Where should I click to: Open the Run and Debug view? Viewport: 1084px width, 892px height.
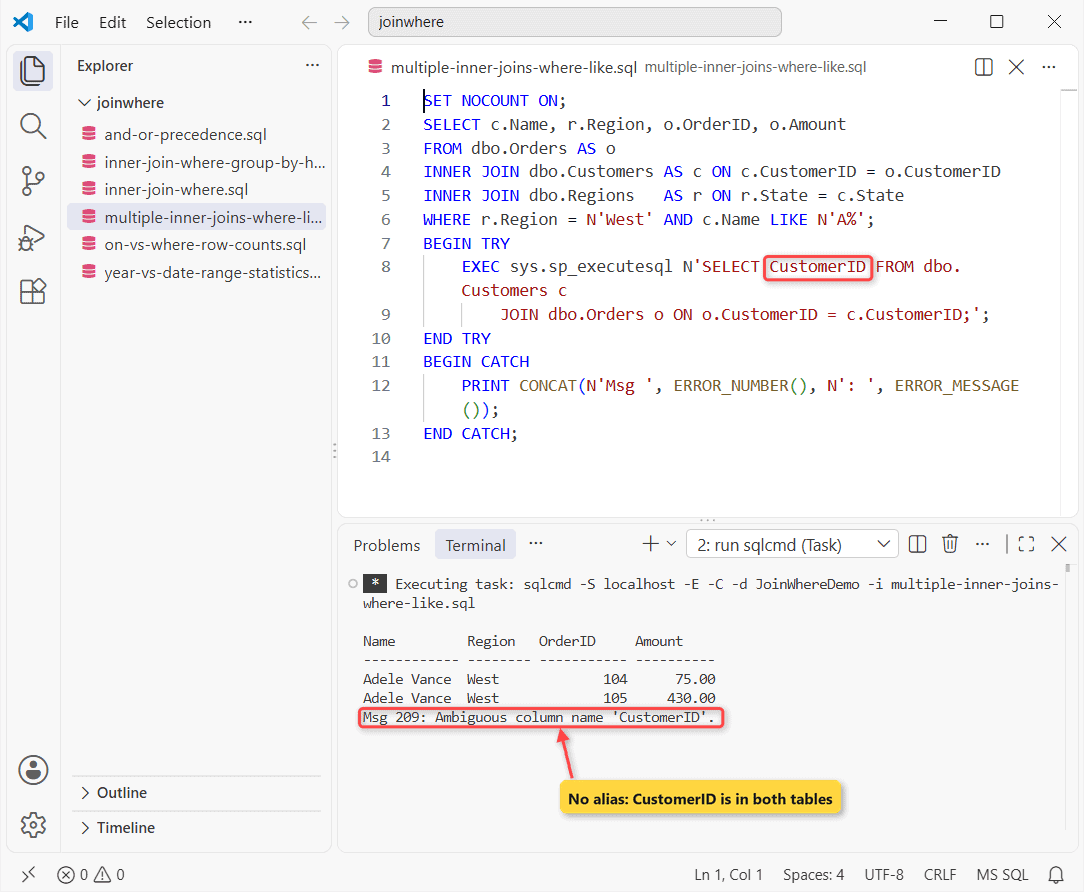click(32, 237)
